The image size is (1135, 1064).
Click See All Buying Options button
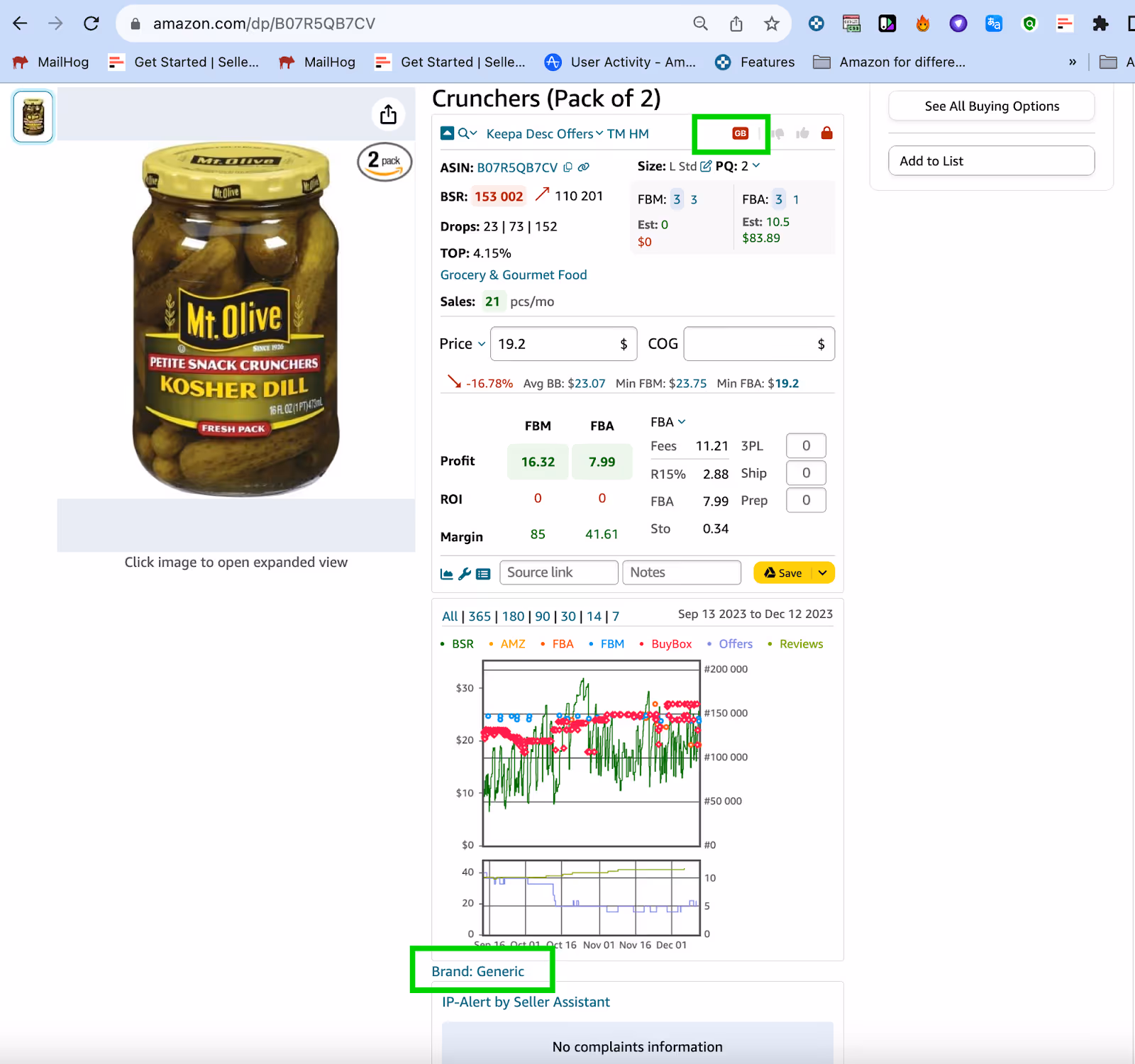point(991,106)
